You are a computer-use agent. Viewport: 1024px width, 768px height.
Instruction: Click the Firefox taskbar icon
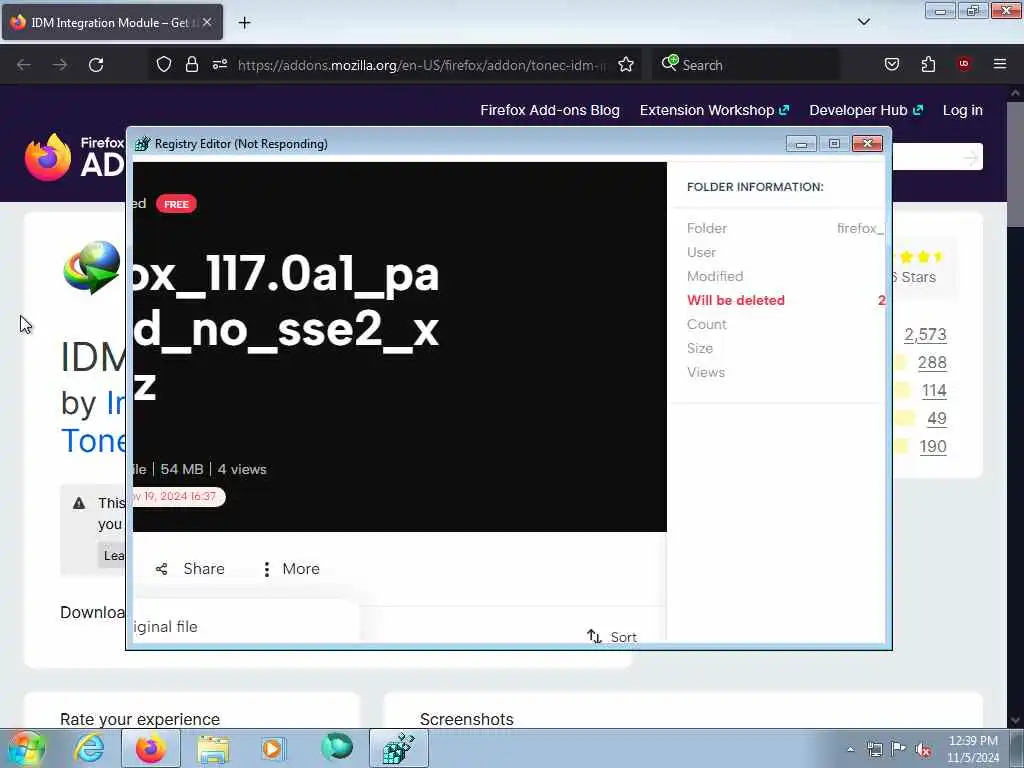tap(150, 748)
